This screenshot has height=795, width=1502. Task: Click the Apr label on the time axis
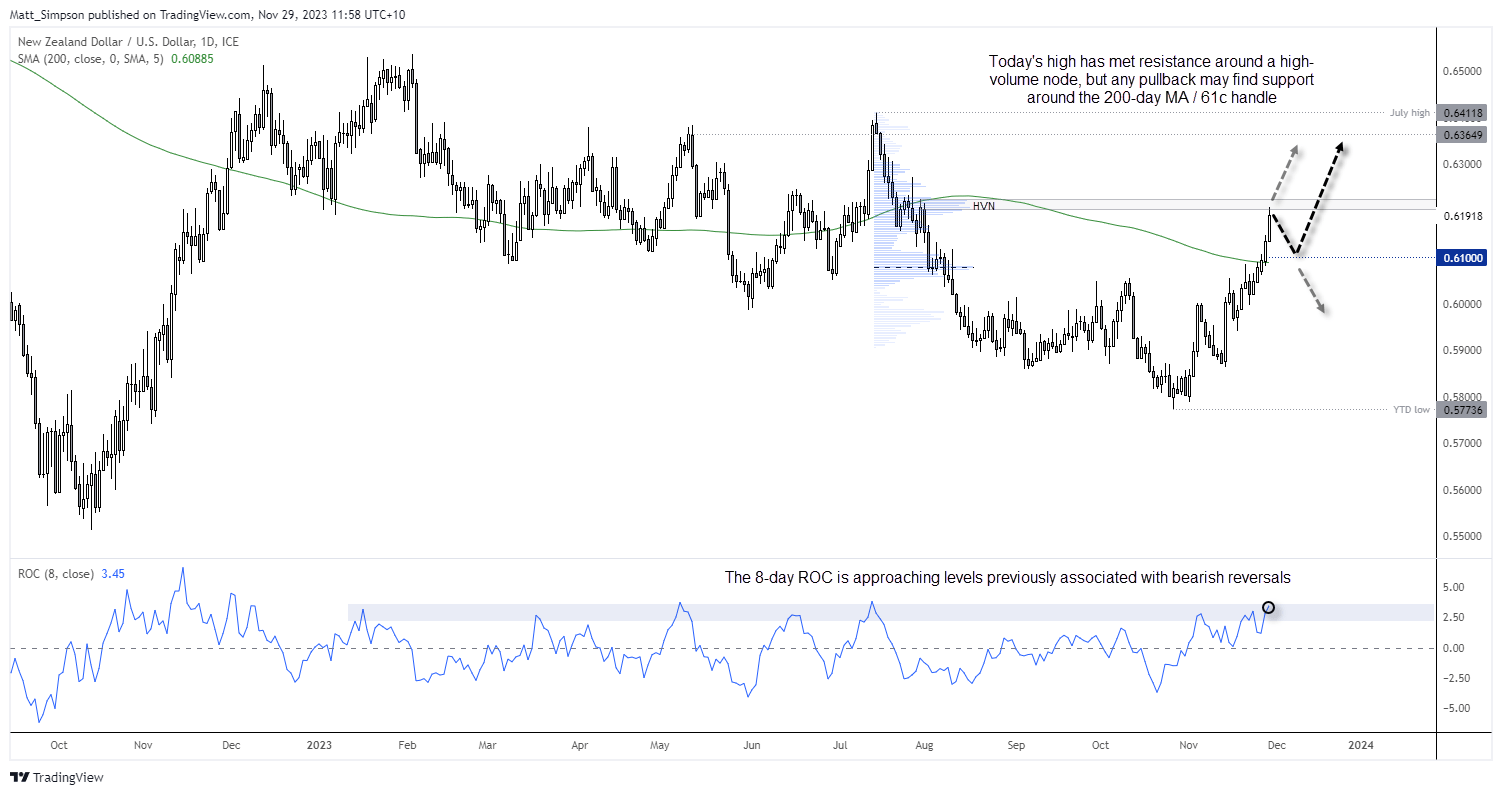coord(580,745)
